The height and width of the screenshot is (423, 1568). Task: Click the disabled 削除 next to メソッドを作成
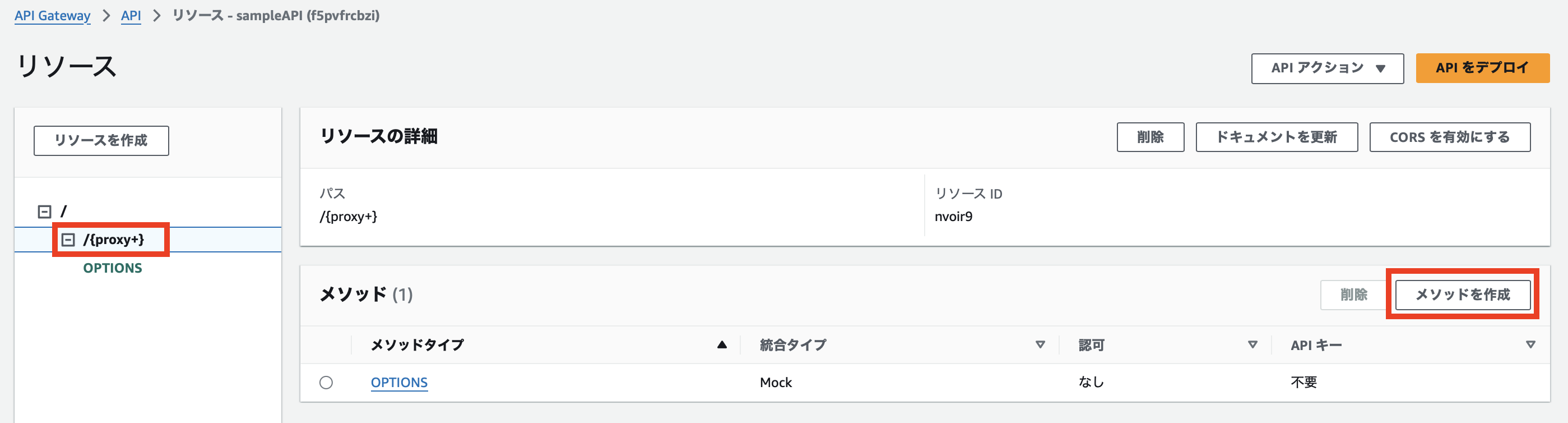[x=1352, y=295]
